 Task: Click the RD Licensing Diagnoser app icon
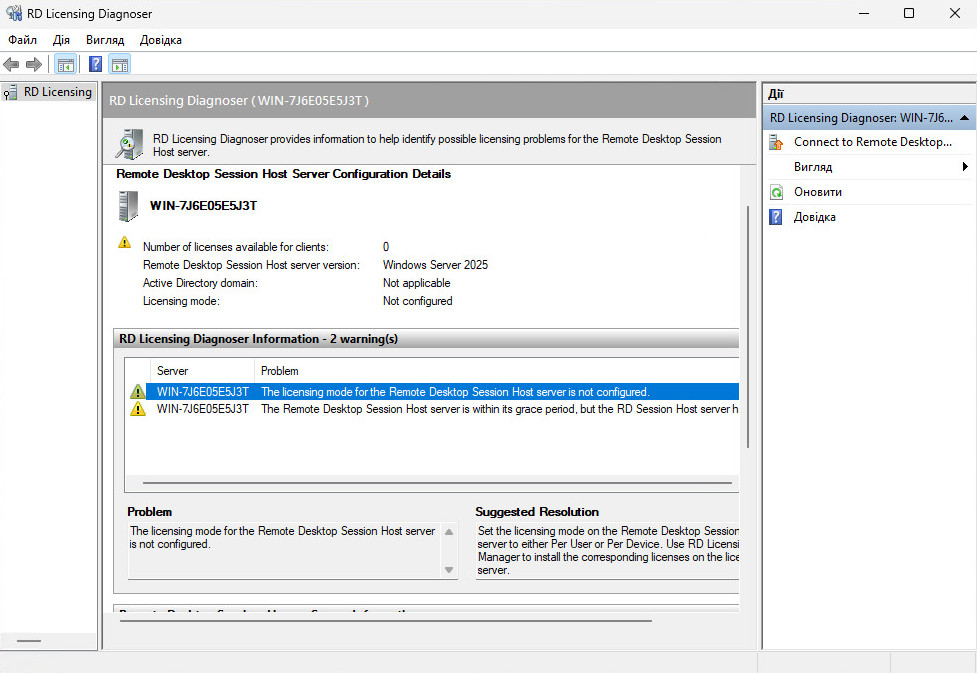click(x=13, y=13)
